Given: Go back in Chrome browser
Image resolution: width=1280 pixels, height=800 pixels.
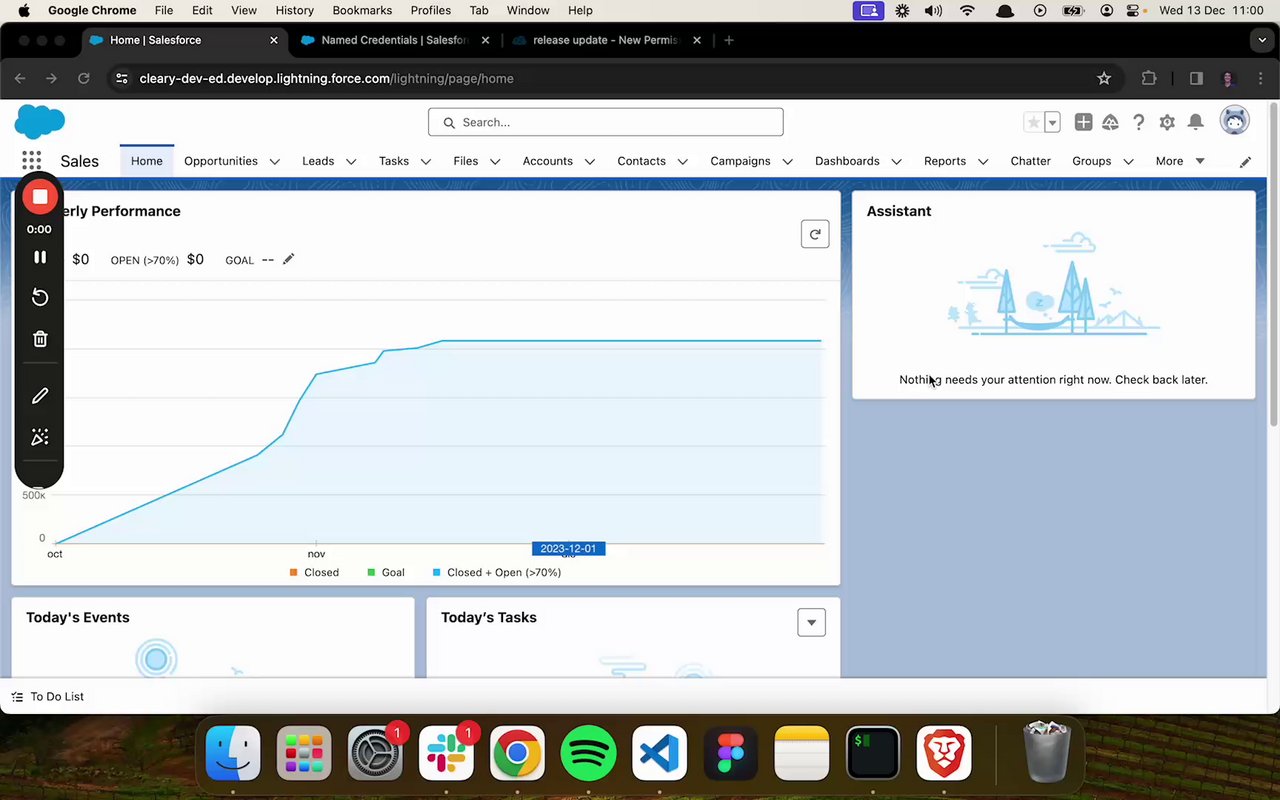Looking at the screenshot, I should pos(20,78).
